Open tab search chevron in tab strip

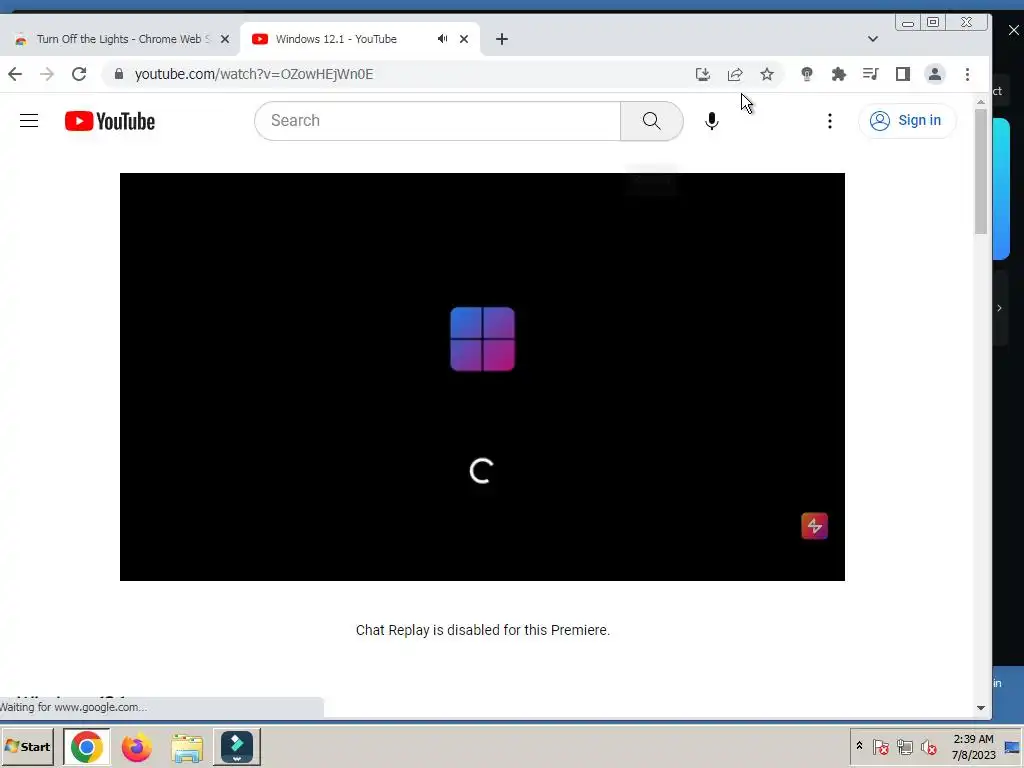coord(872,39)
